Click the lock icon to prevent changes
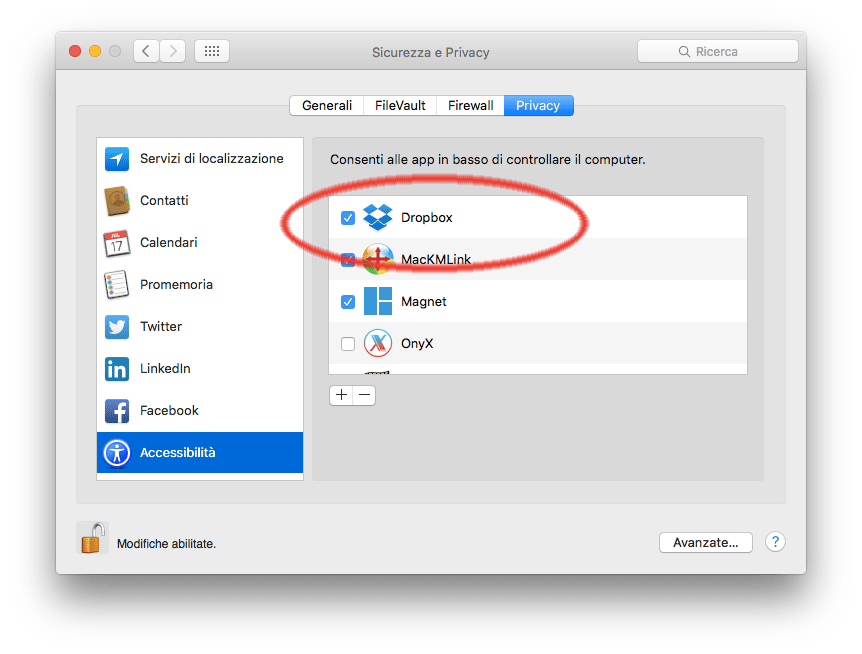 92,537
